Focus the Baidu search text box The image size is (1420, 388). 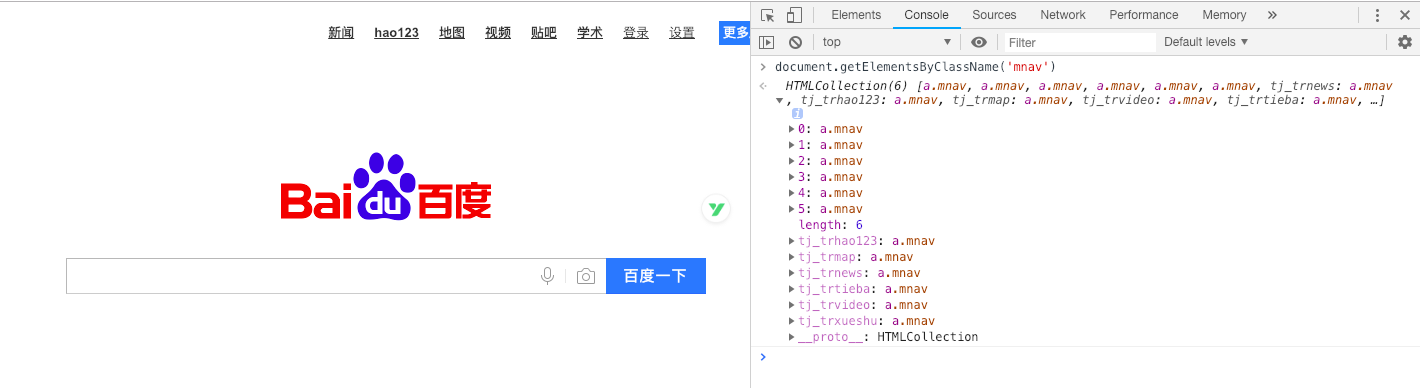tap(336, 276)
